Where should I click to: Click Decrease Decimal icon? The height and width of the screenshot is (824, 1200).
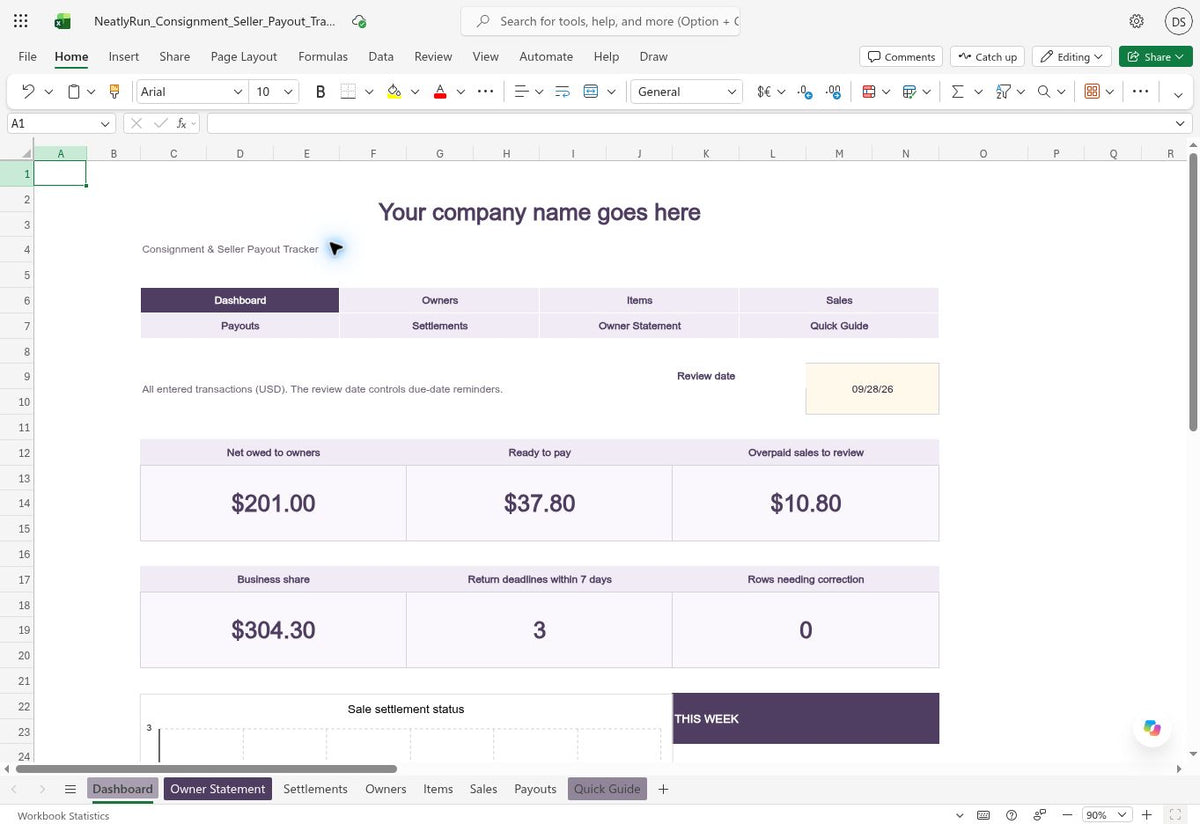click(x=834, y=91)
